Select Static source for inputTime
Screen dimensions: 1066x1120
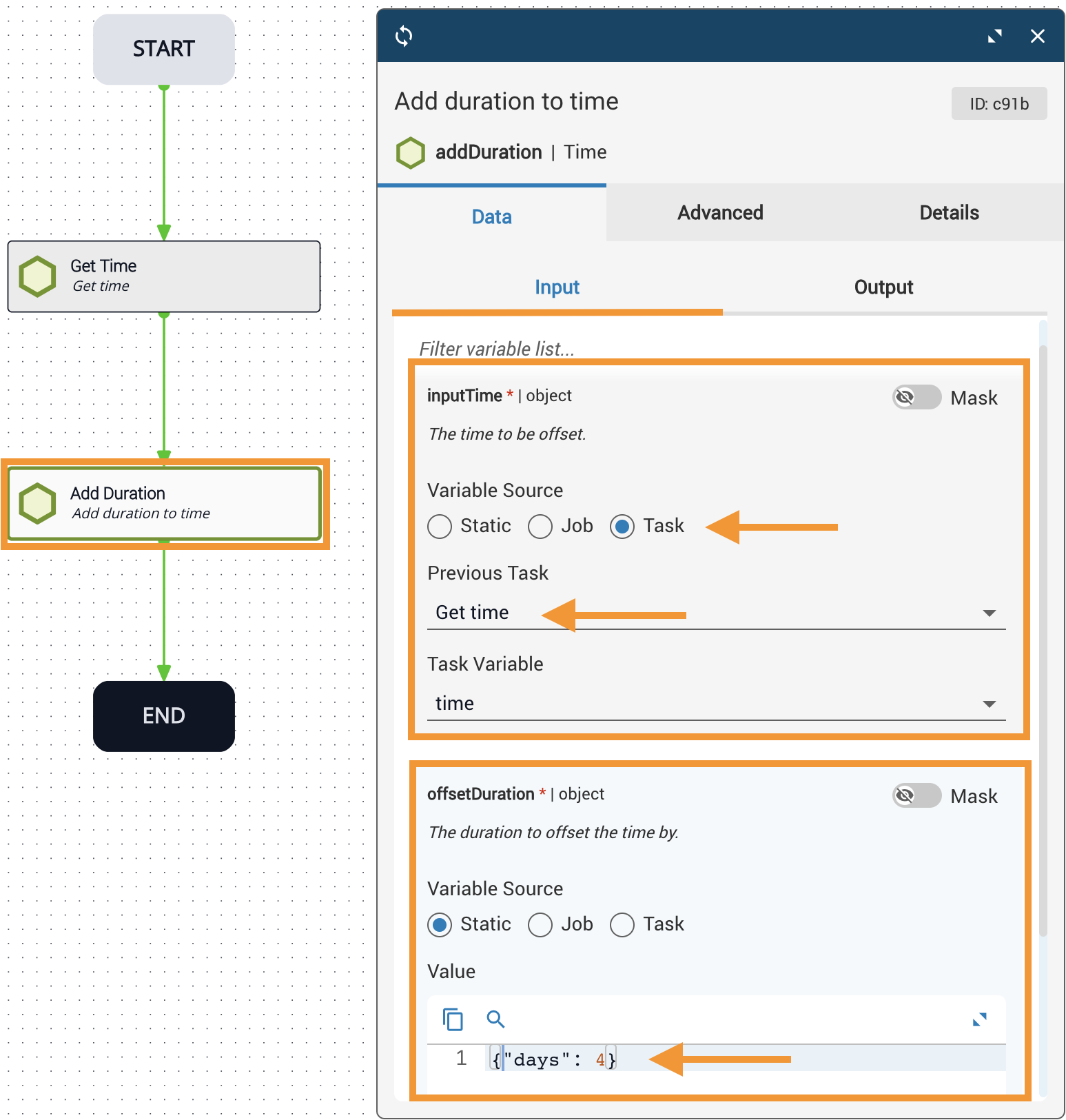pos(440,527)
